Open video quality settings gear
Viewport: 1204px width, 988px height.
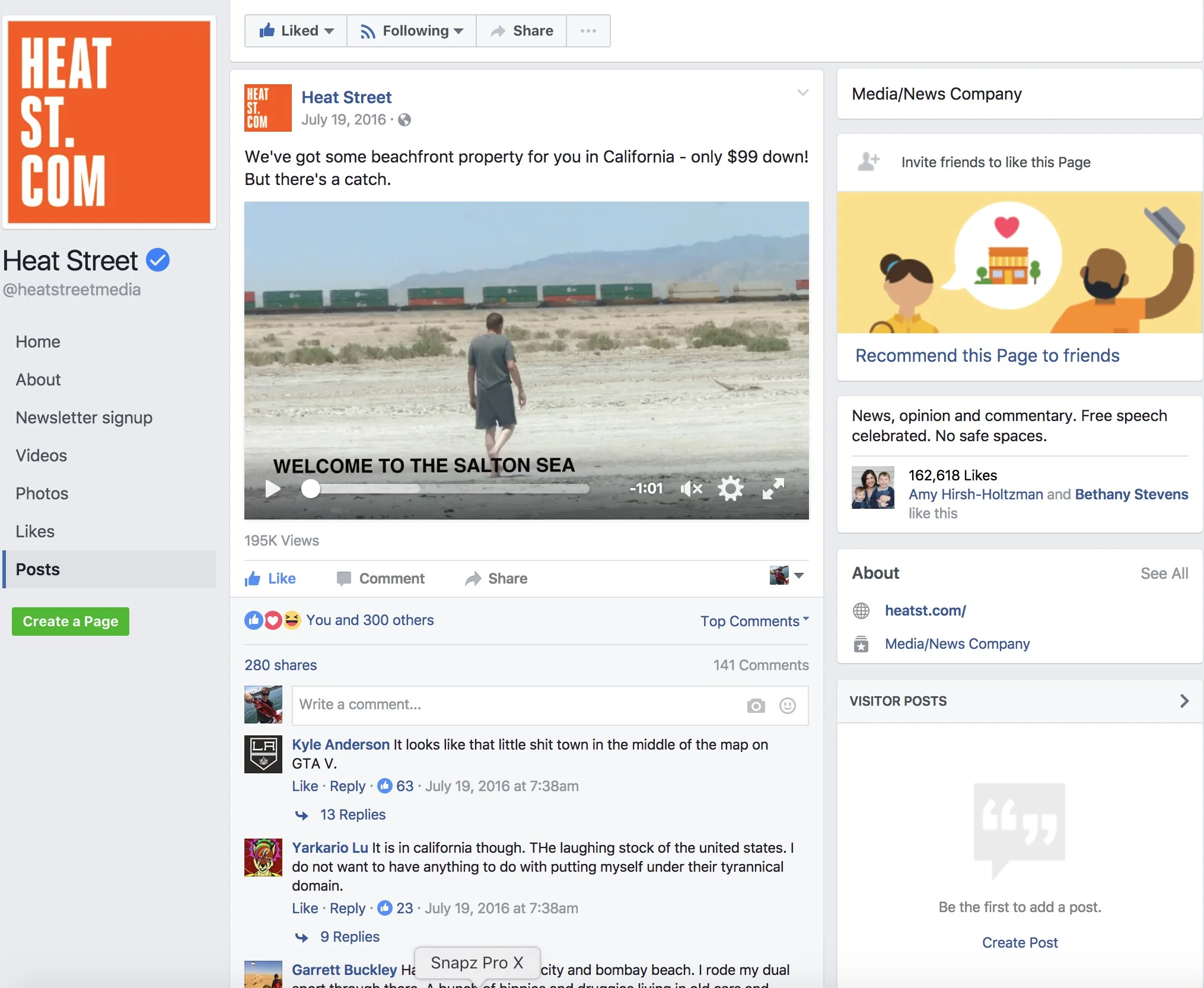[730, 489]
